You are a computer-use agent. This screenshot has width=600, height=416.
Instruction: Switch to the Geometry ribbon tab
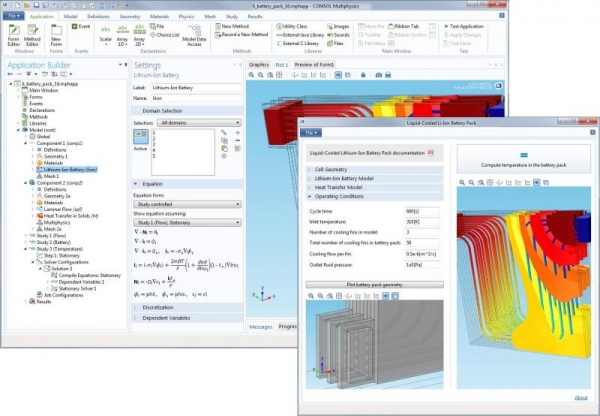[x=130, y=16]
